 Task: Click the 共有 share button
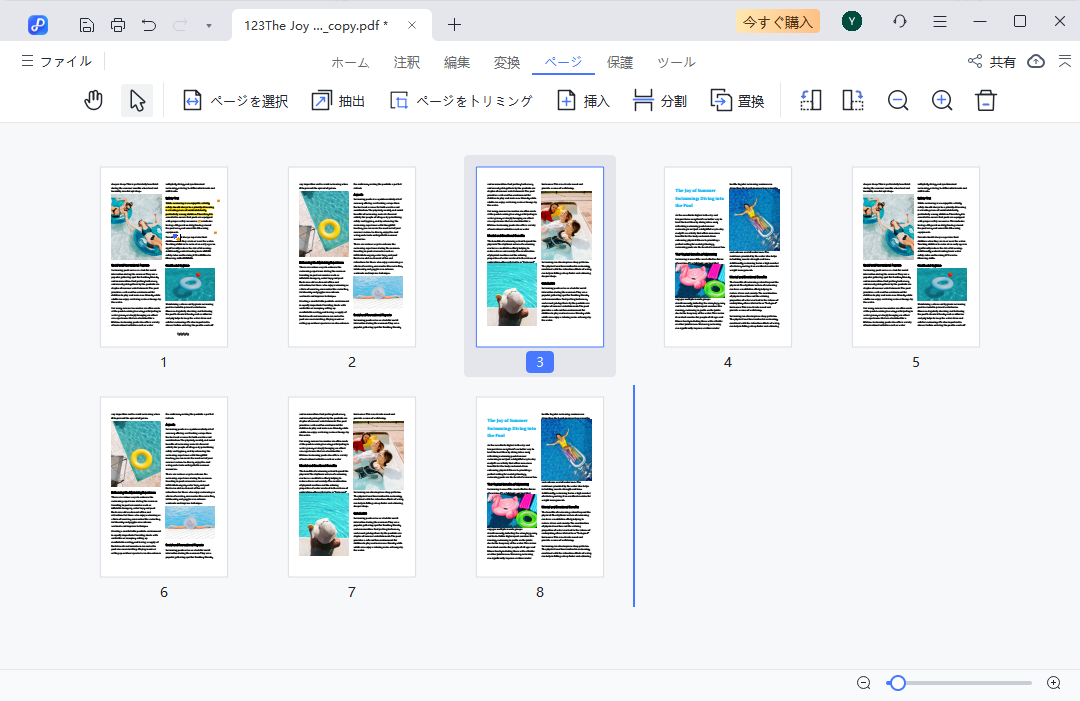[992, 62]
